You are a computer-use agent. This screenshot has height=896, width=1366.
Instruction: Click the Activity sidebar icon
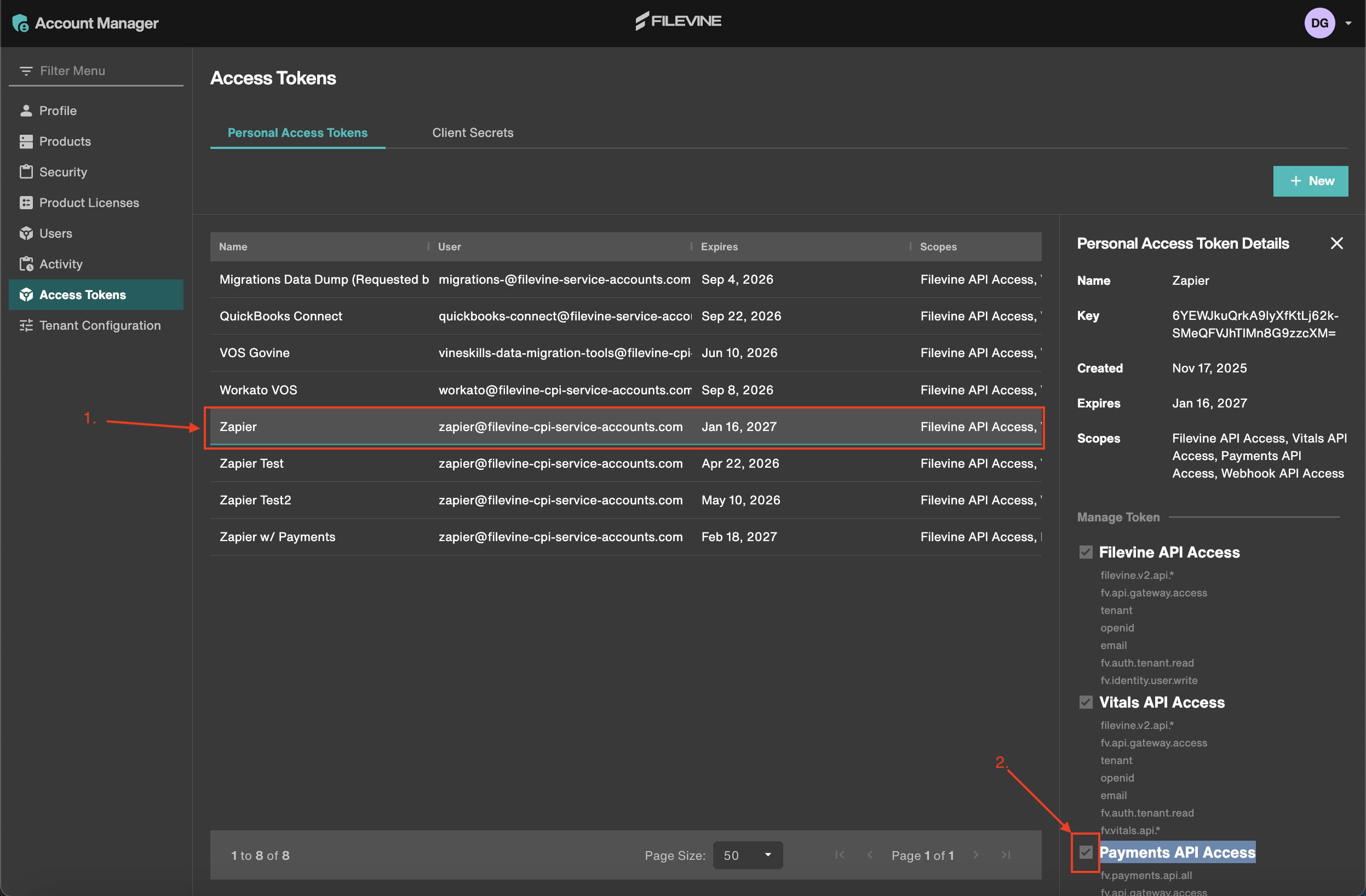[26, 264]
